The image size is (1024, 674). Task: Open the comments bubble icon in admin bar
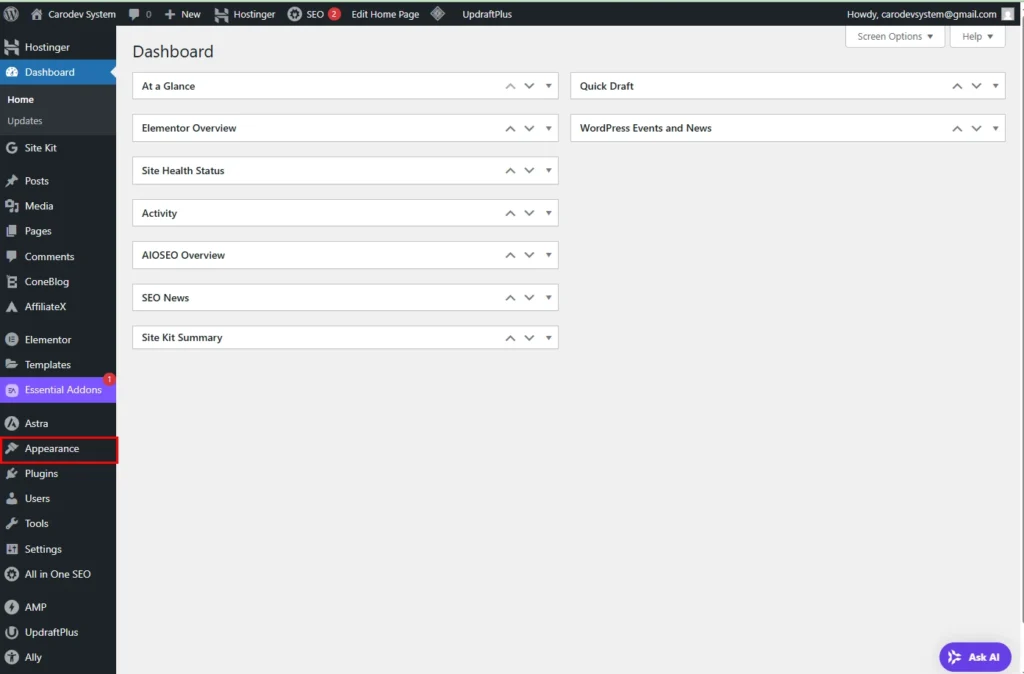click(134, 14)
